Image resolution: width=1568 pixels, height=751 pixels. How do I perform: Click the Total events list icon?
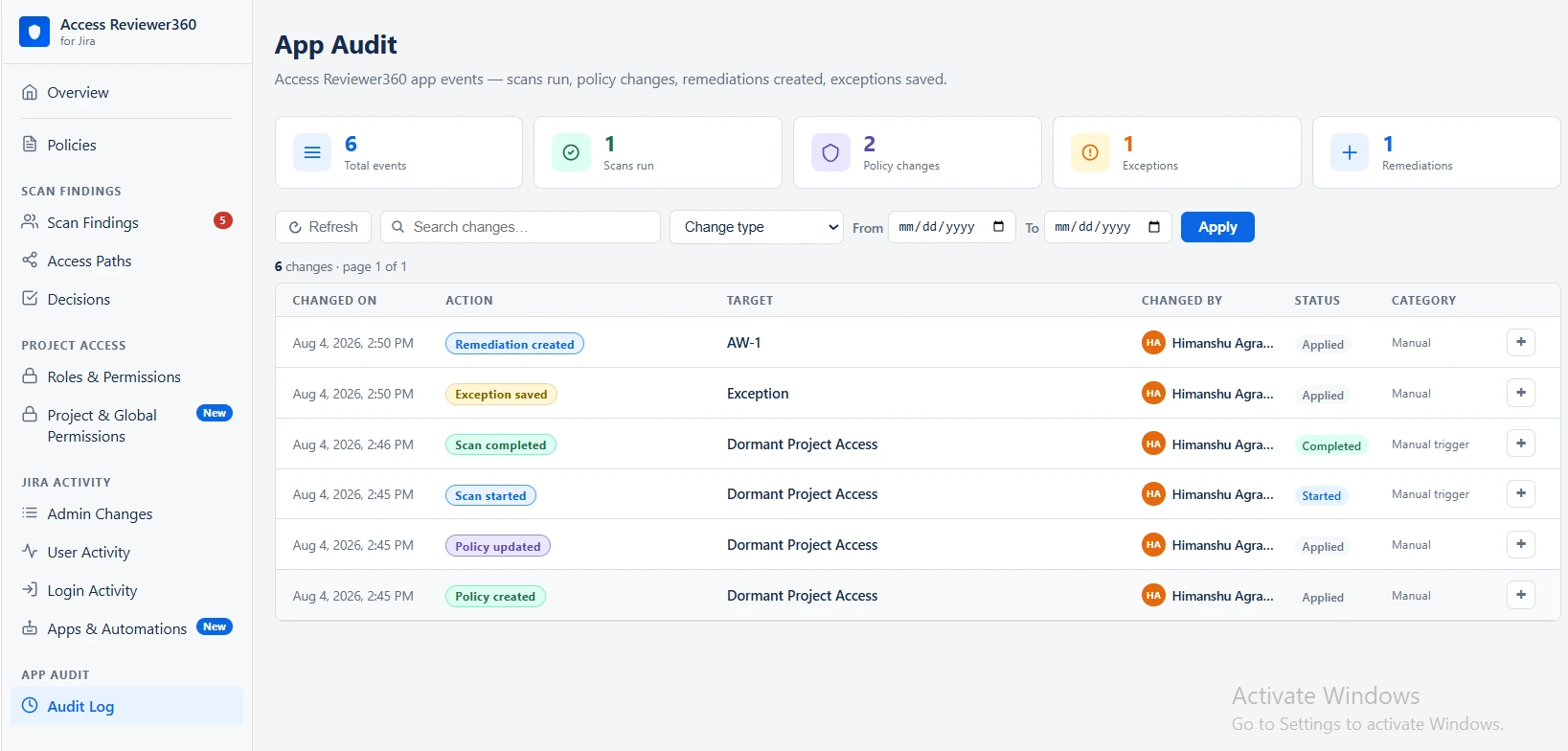(312, 152)
